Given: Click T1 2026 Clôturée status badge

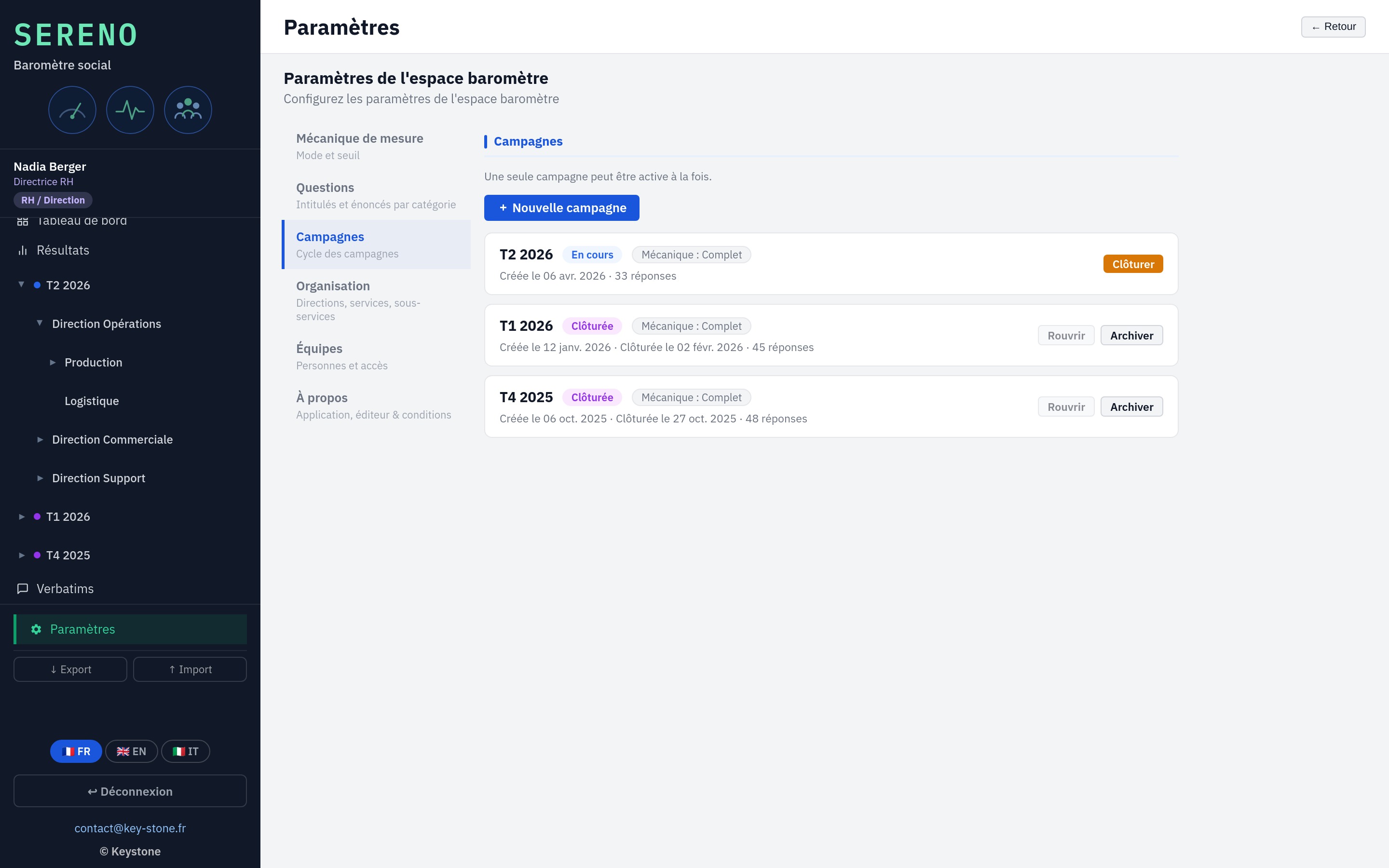Looking at the screenshot, I should [592, 326].
